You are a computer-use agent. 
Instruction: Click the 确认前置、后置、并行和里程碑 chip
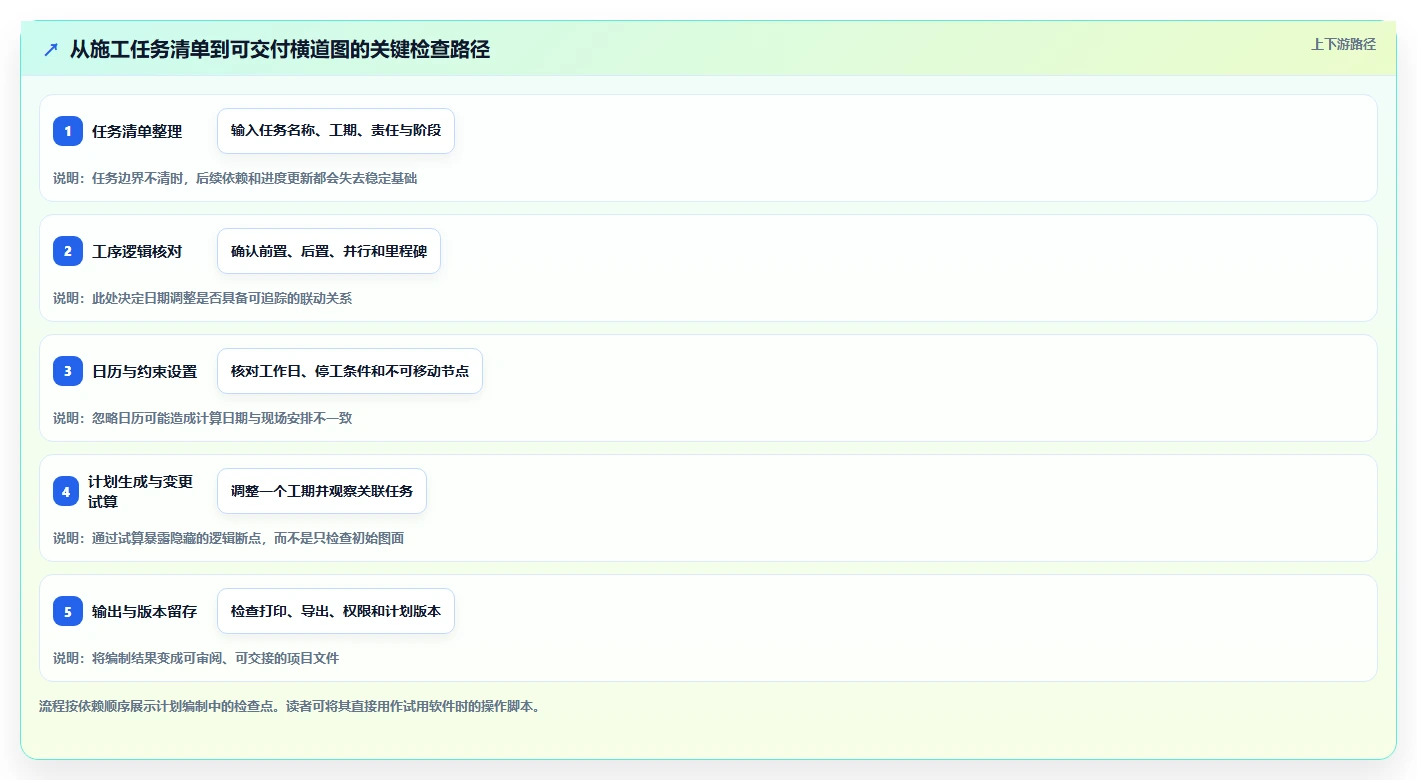click(x=329, y=251)
